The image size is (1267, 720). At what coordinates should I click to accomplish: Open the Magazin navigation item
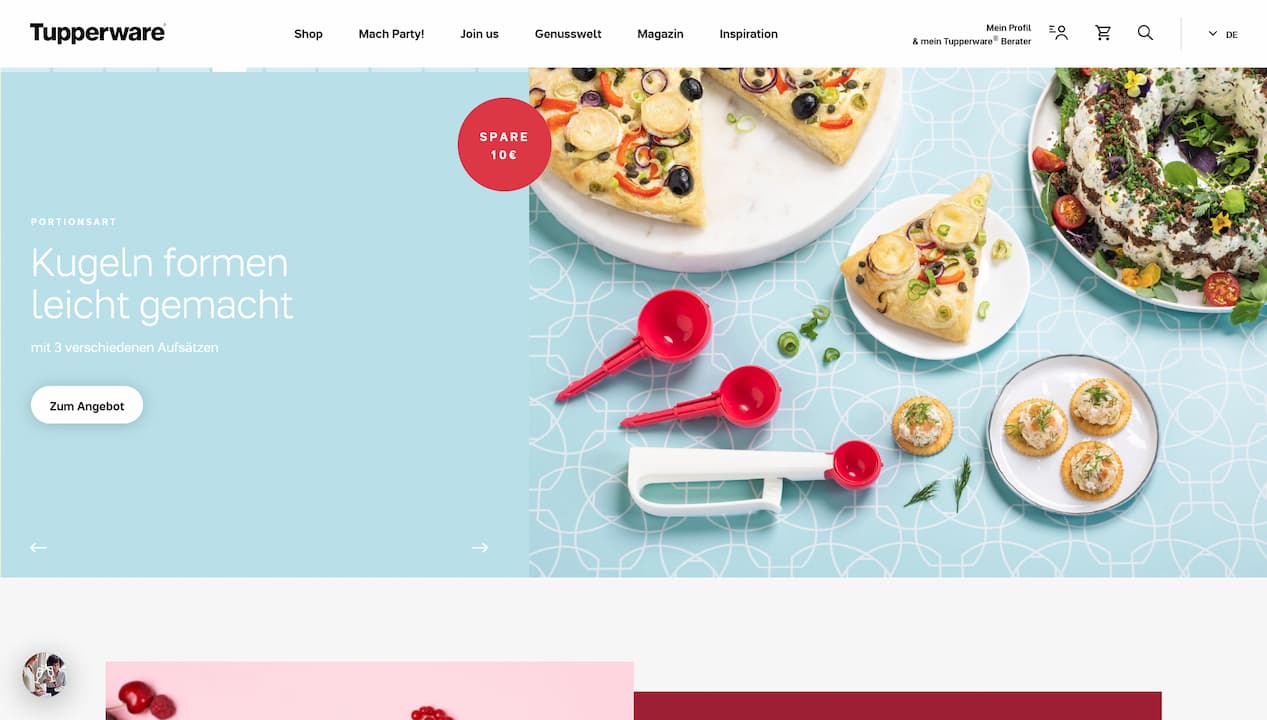click(660, 34)
